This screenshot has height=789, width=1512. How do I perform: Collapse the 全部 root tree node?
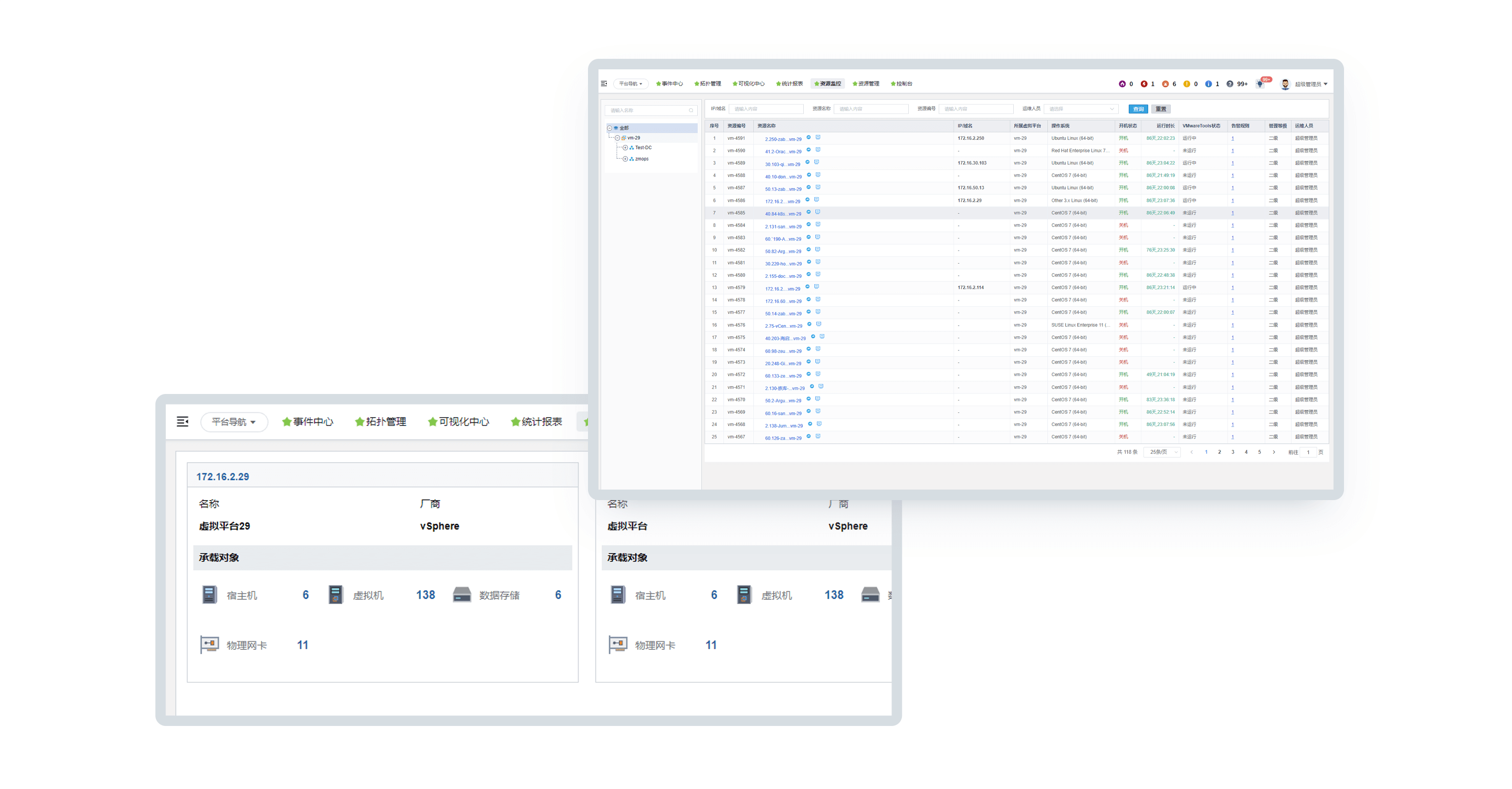click(x=609, y=128)
